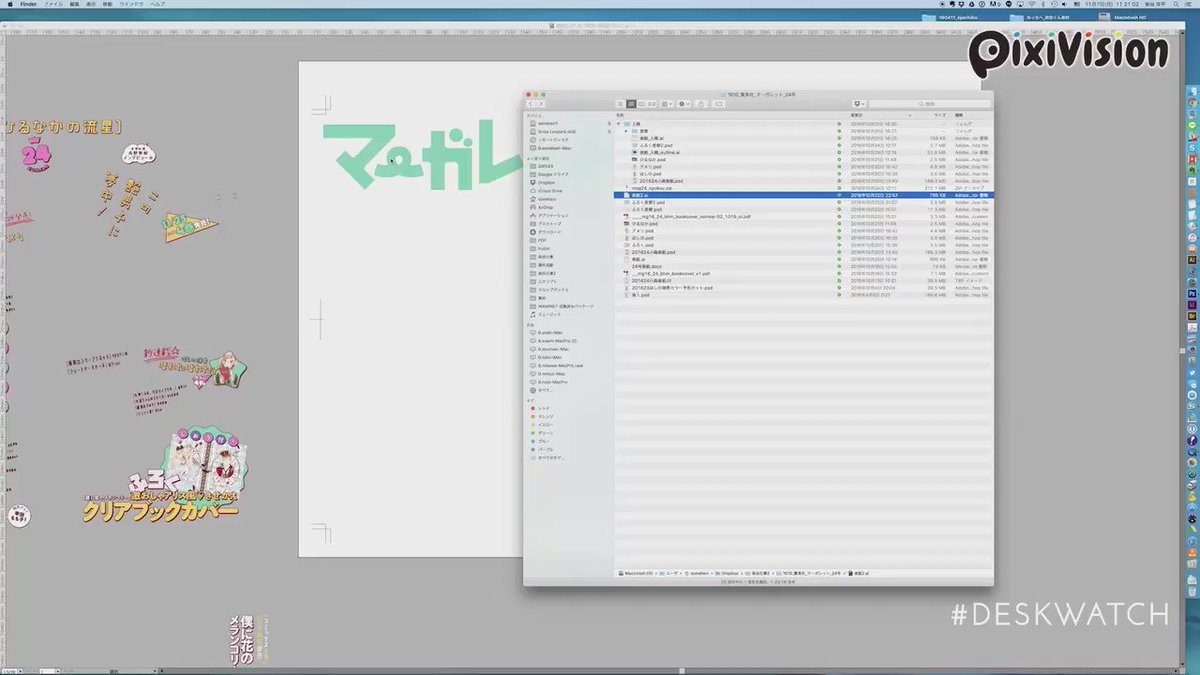Select 160411_ayachika desktop folder

tap(948, 17)
